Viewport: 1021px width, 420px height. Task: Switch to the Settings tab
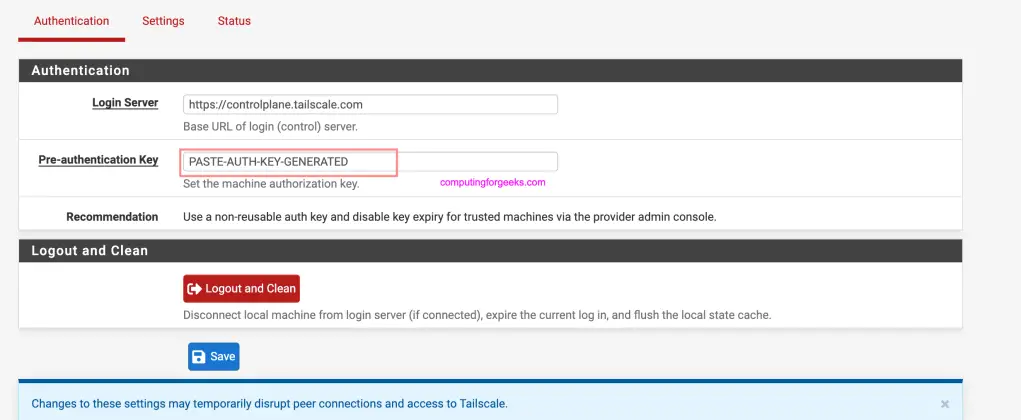[163, 21]
